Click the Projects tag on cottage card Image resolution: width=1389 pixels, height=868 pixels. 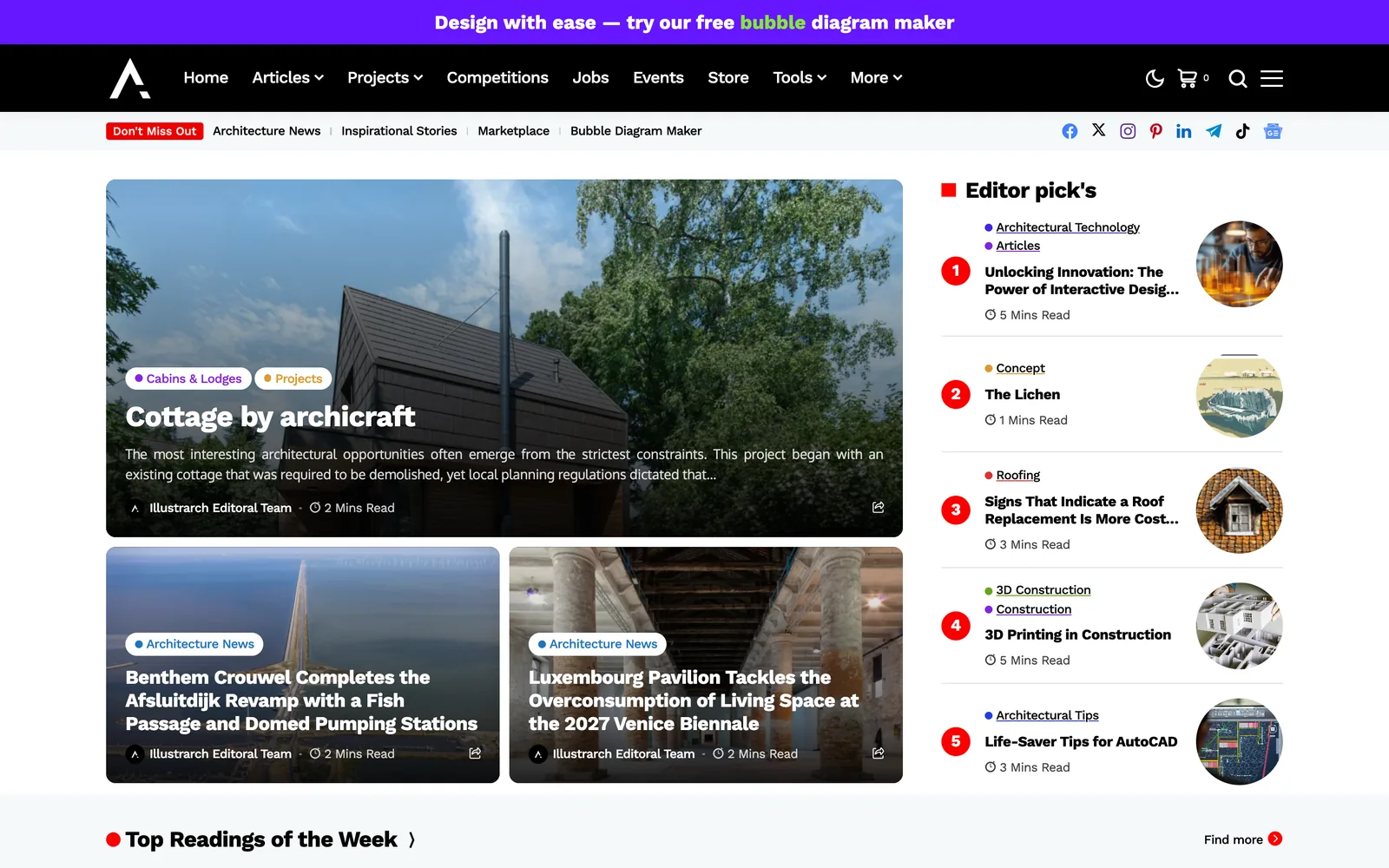pyautogui.click(x=293, y=378)
